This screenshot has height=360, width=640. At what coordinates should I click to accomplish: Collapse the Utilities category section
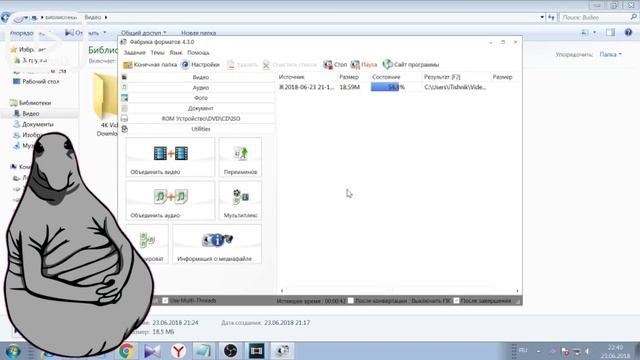point(200,129)
